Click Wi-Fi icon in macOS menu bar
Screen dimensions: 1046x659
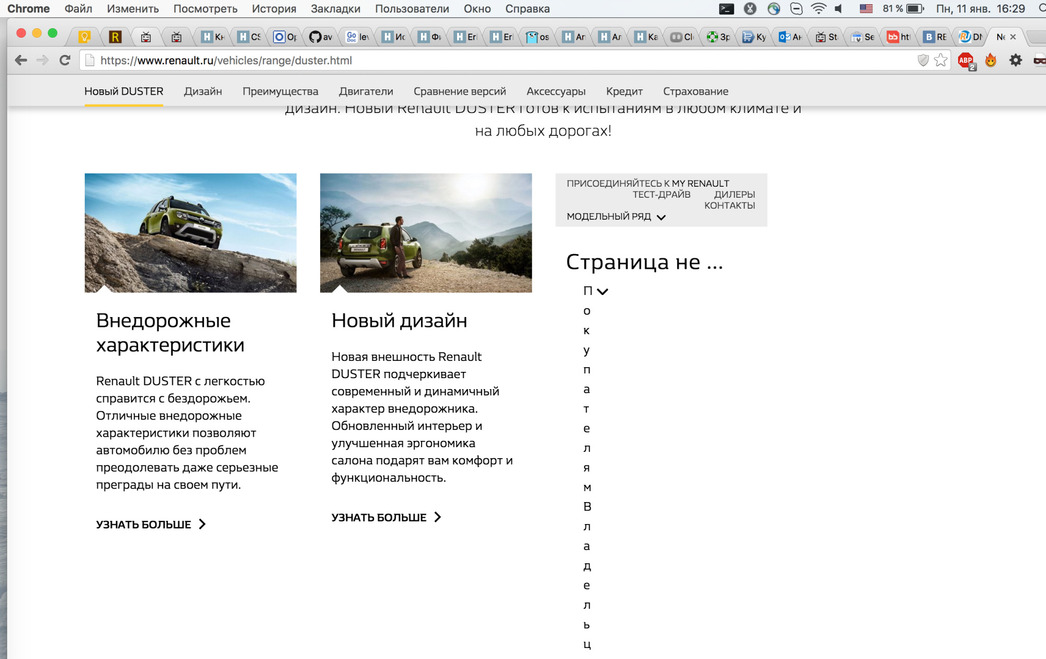(x=818, y=9)
